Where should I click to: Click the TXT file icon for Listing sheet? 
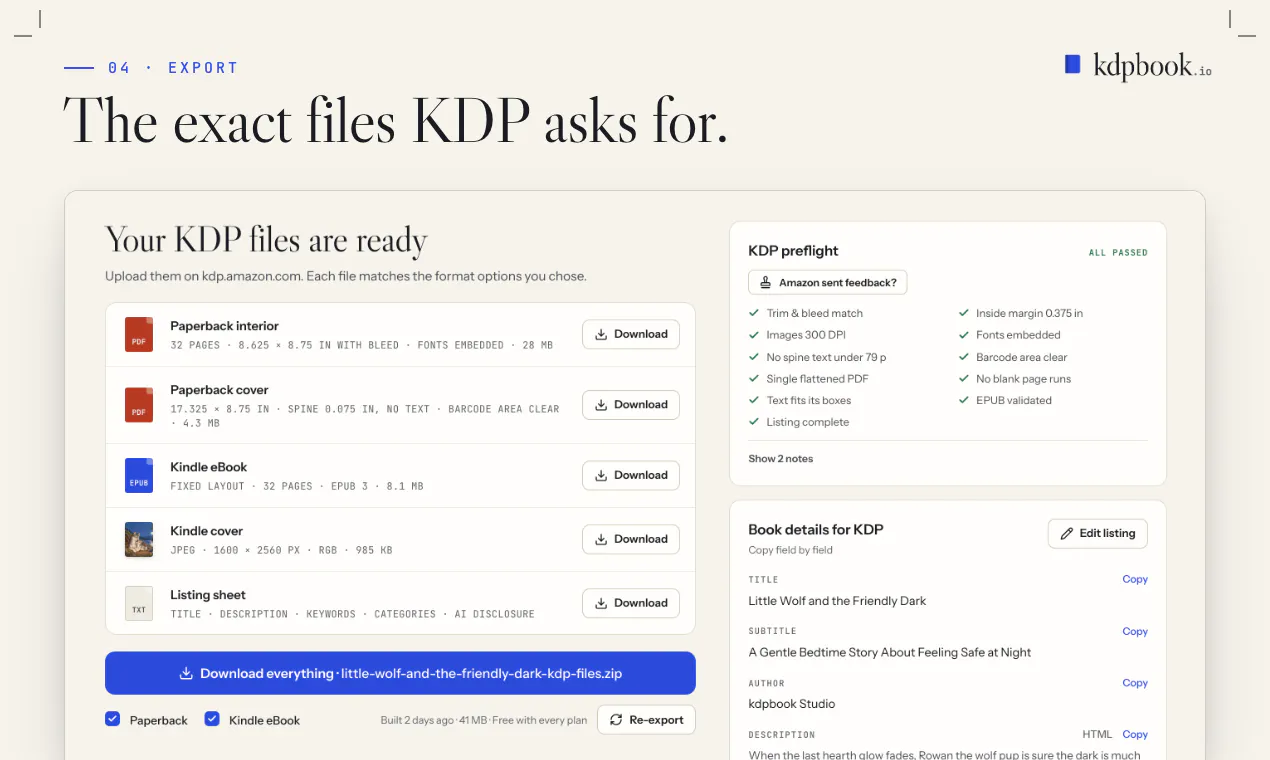[x=139, y=603]
